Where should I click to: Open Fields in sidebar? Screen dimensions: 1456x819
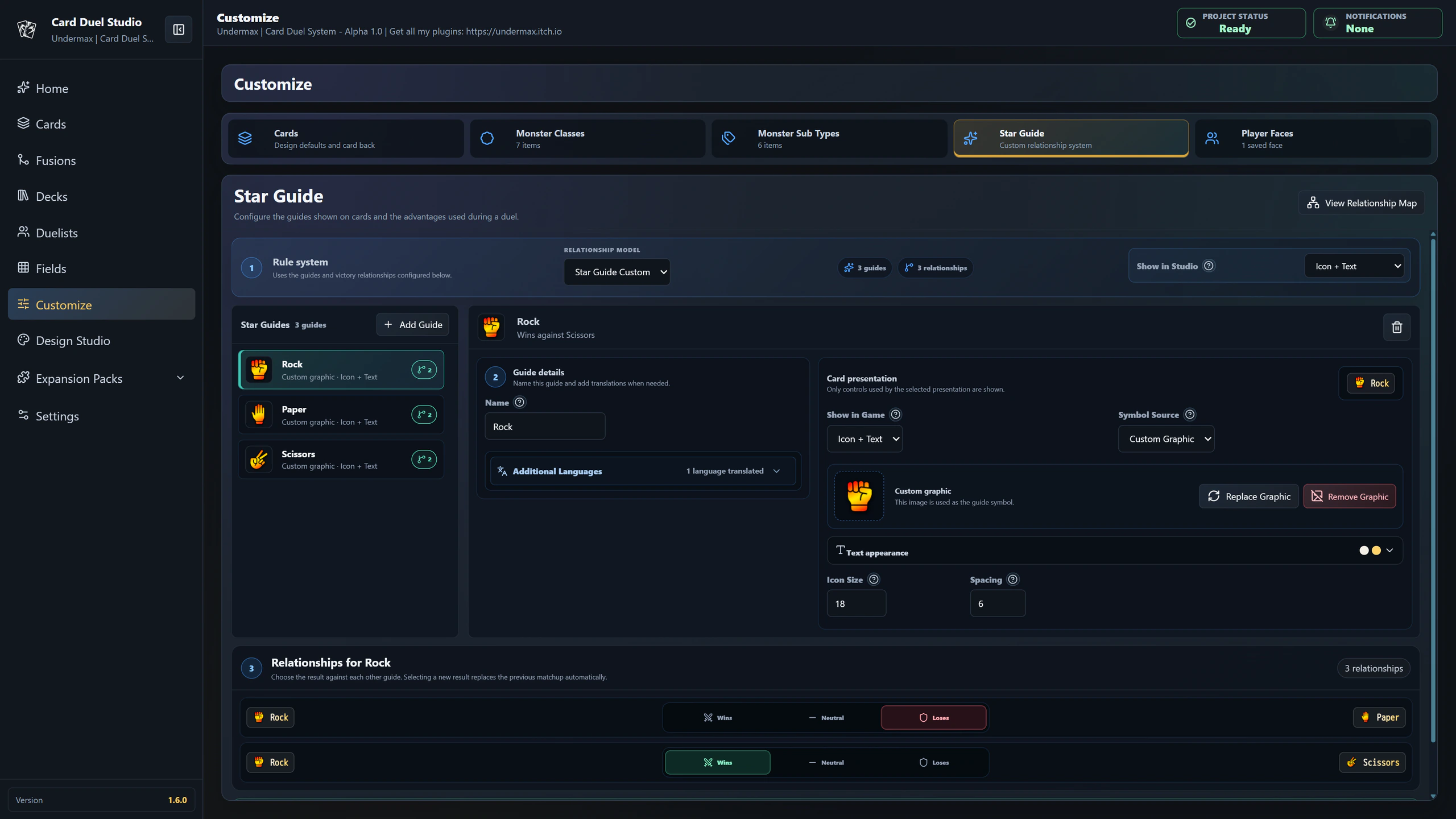point(101,268)
